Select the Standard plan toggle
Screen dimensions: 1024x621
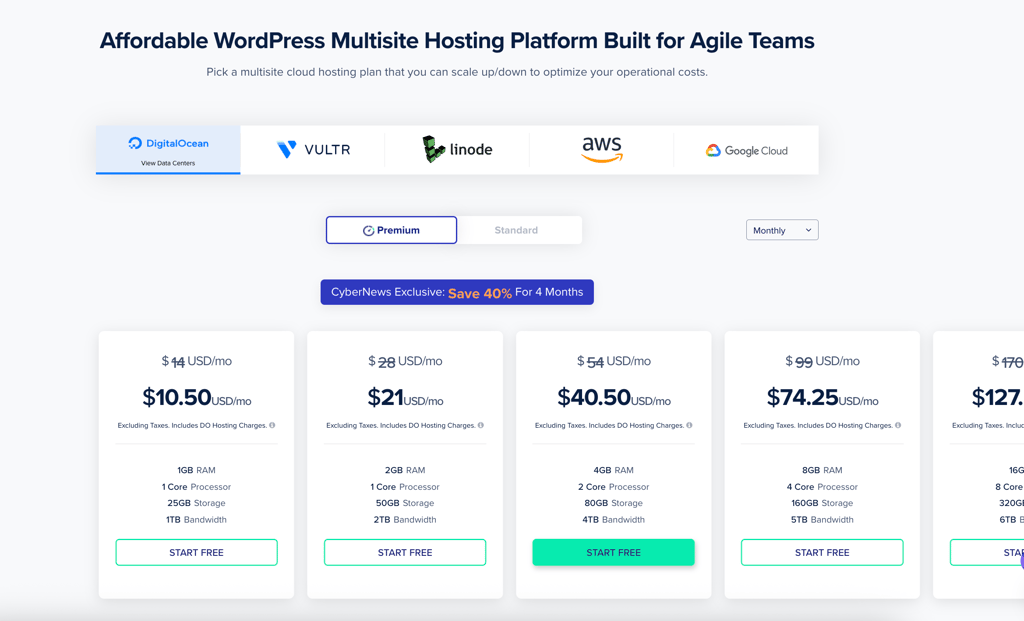(516, 230)
